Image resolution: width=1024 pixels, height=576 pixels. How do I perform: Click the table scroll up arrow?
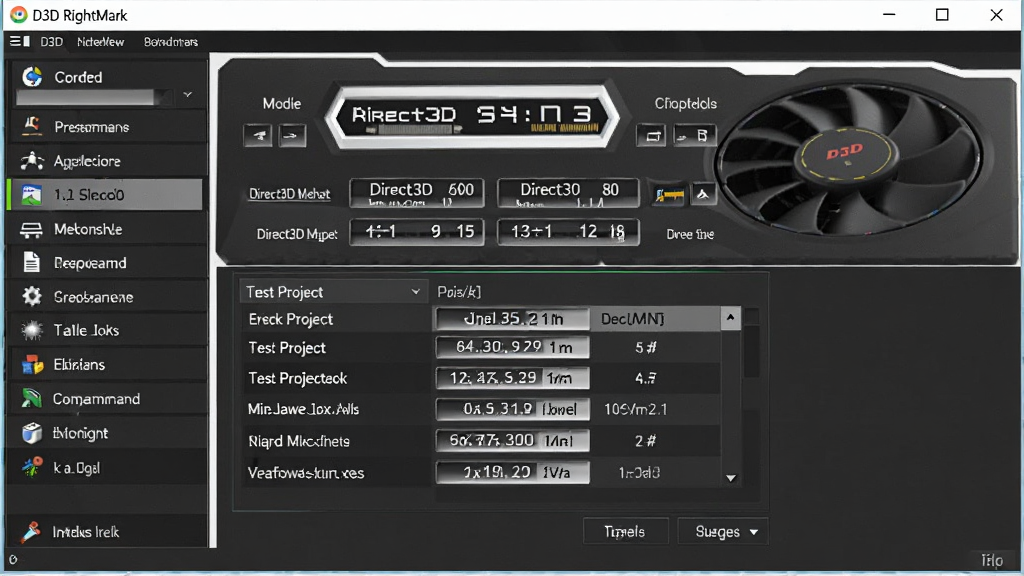pyautogui.click(x=731, y=317)
